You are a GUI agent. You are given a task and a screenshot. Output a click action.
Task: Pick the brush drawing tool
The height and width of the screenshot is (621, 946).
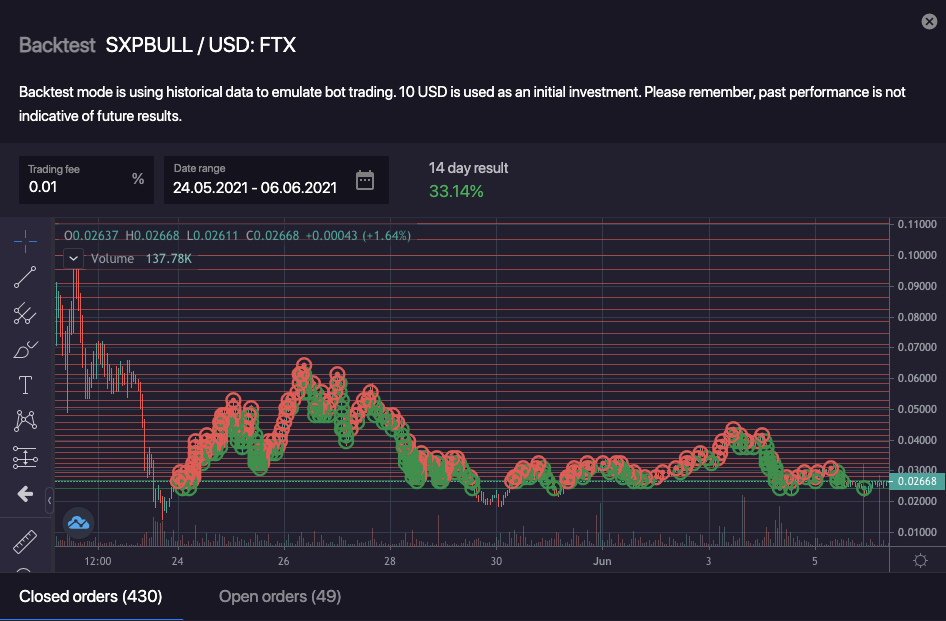pyautogui.click(x=25, y=350)
